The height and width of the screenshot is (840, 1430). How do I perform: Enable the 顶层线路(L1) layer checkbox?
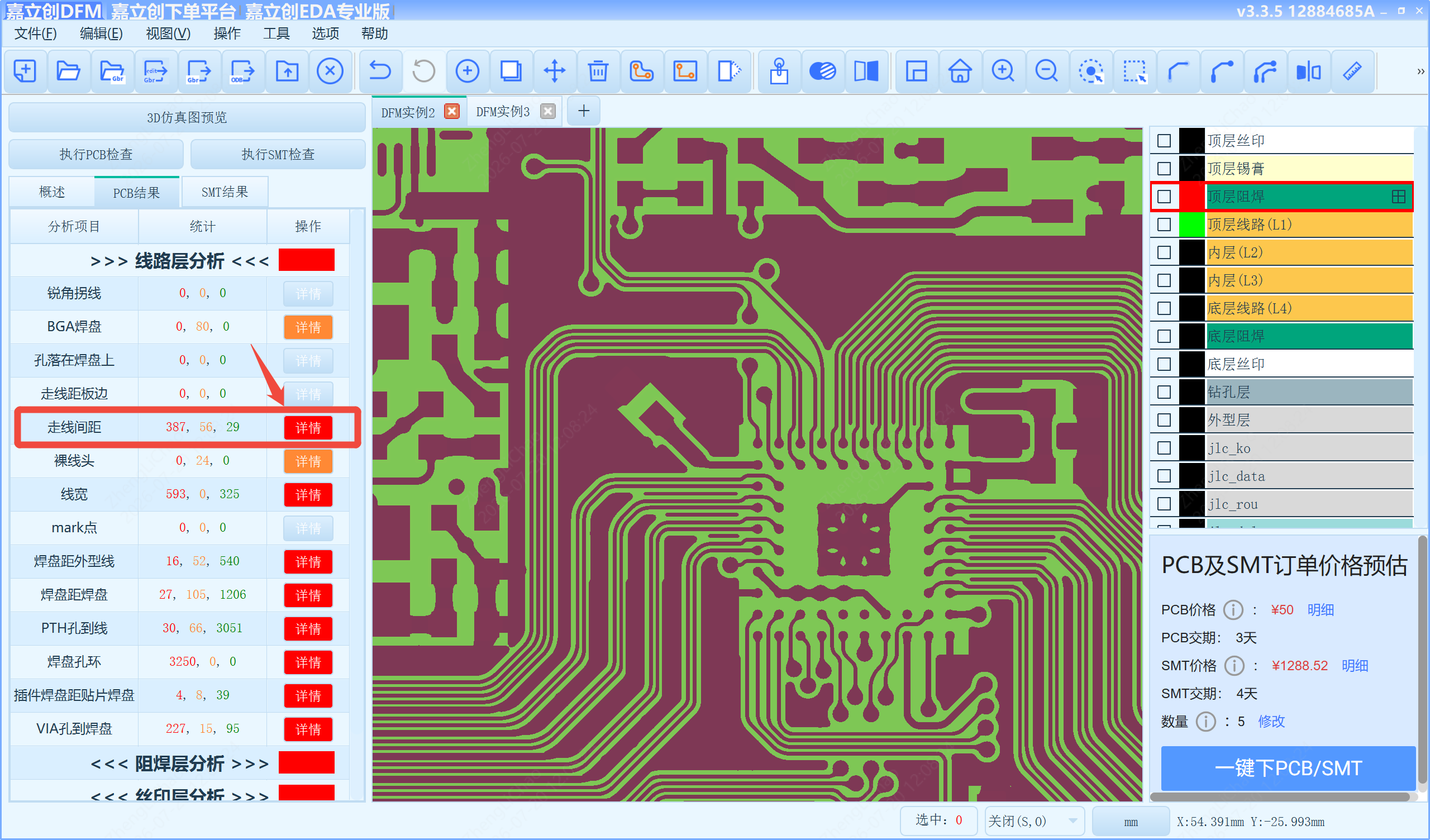[x=1164, y=225]
